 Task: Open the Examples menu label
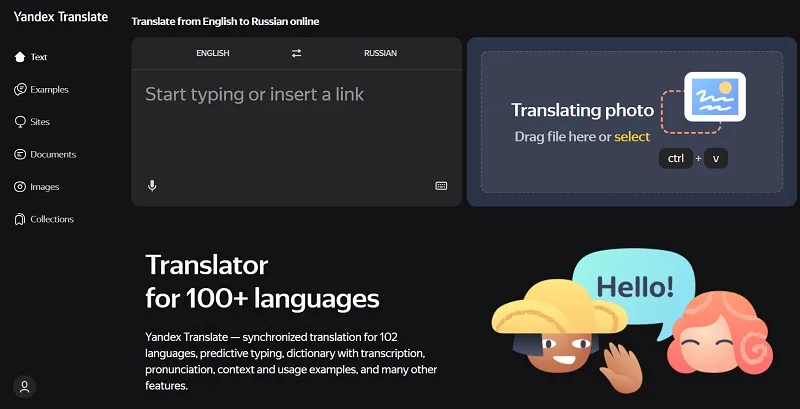point(49,90)
